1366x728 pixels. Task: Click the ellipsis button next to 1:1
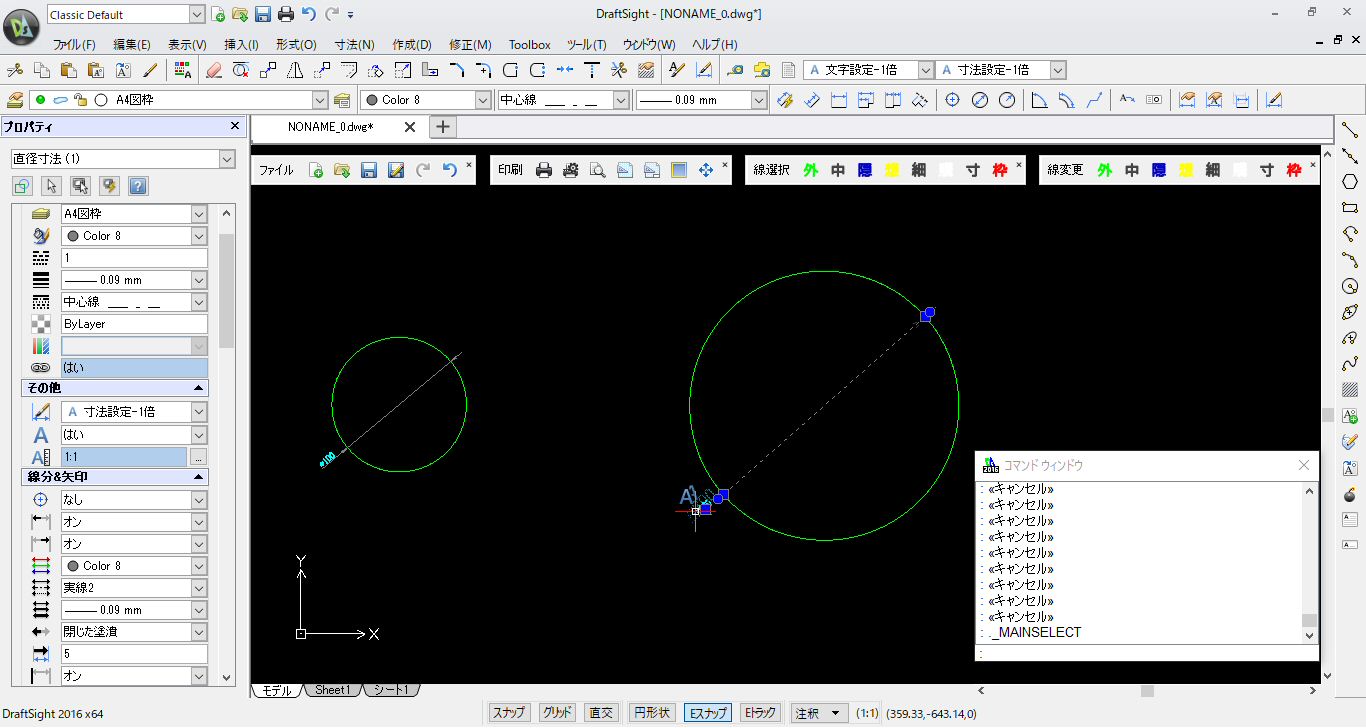tap(199, 456)
